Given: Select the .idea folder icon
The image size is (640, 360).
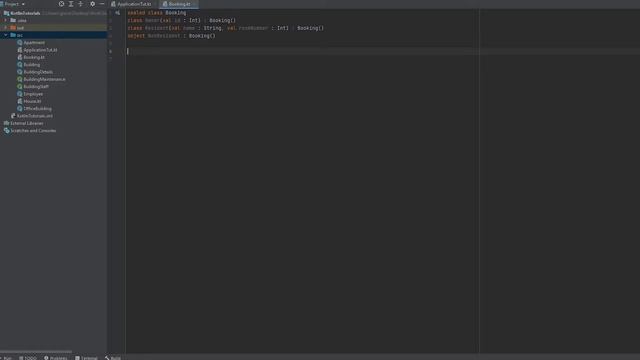Looking at the screenshot, I should coord(13,20).
